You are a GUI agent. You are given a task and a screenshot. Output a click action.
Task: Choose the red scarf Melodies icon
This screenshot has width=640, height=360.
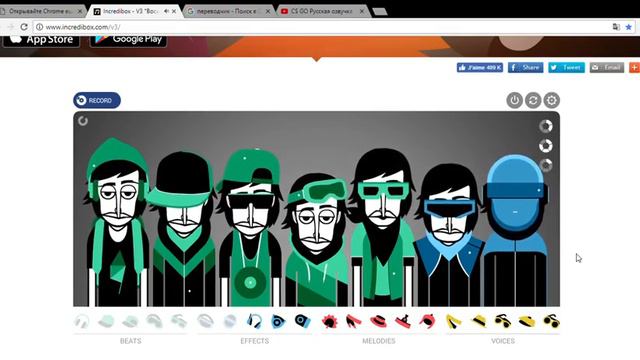click(x=353, y=322)
